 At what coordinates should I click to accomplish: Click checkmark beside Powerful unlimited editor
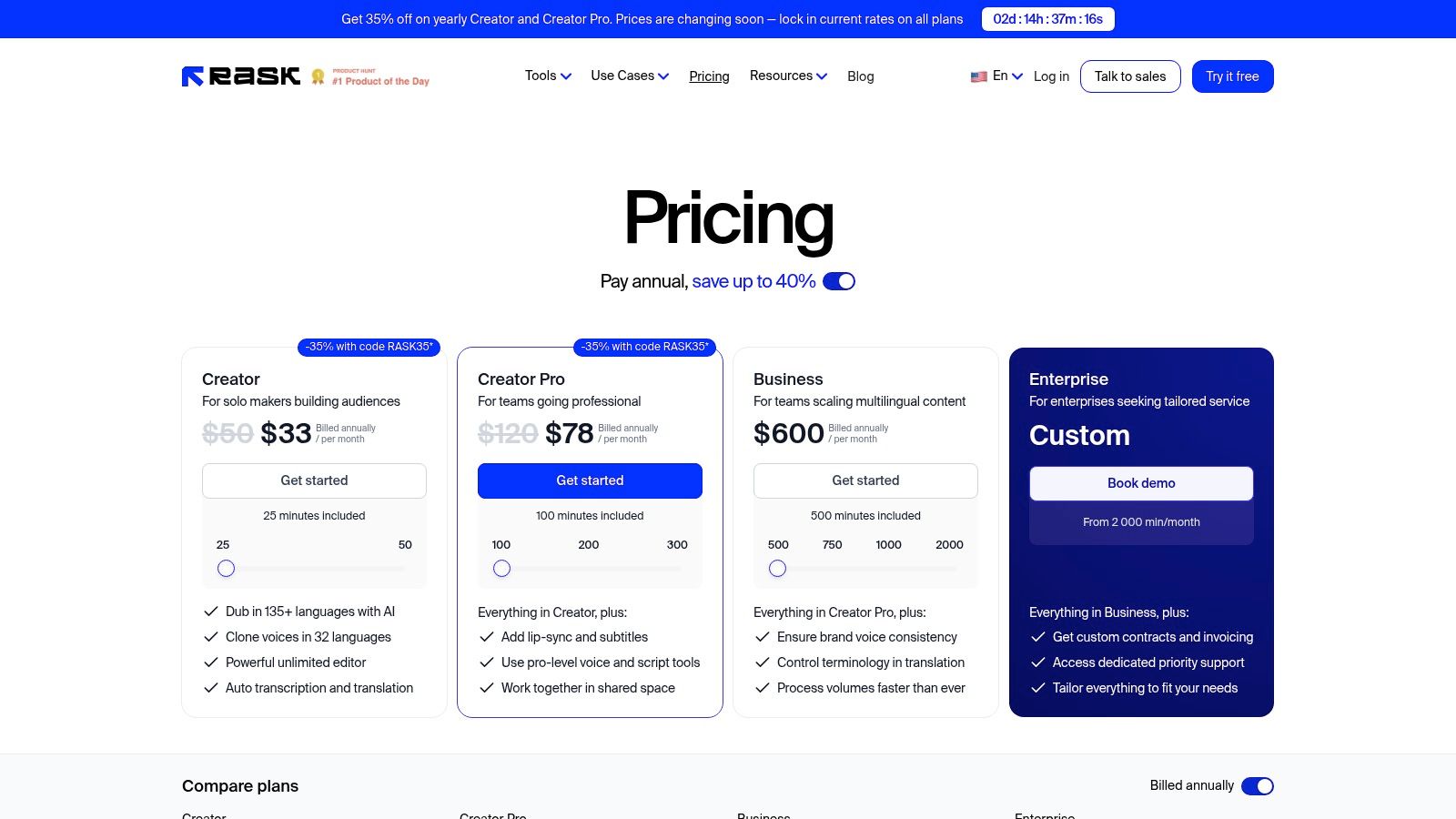click(x=211, y=662)
